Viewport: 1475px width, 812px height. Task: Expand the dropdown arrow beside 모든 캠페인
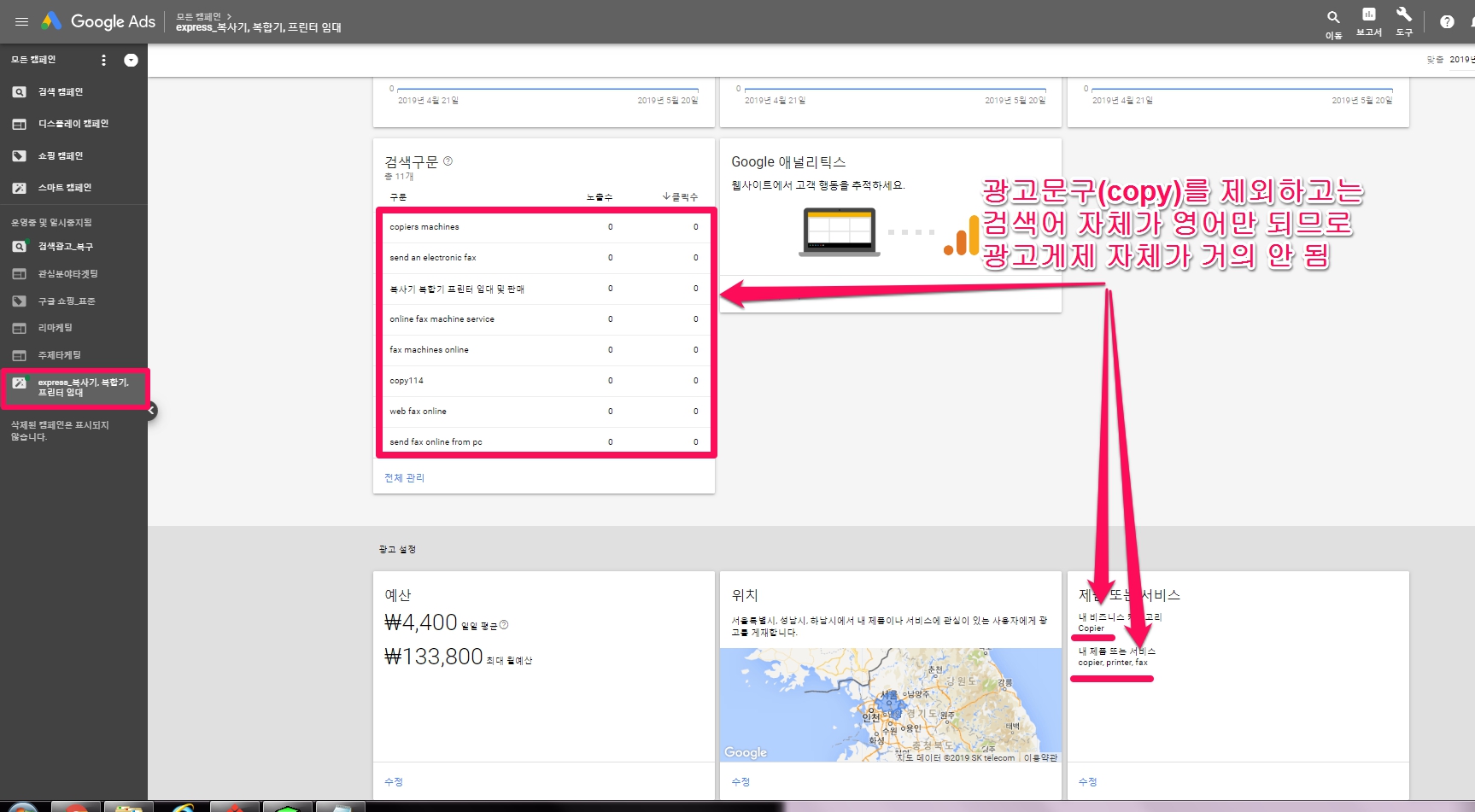(x=131, y=60)
